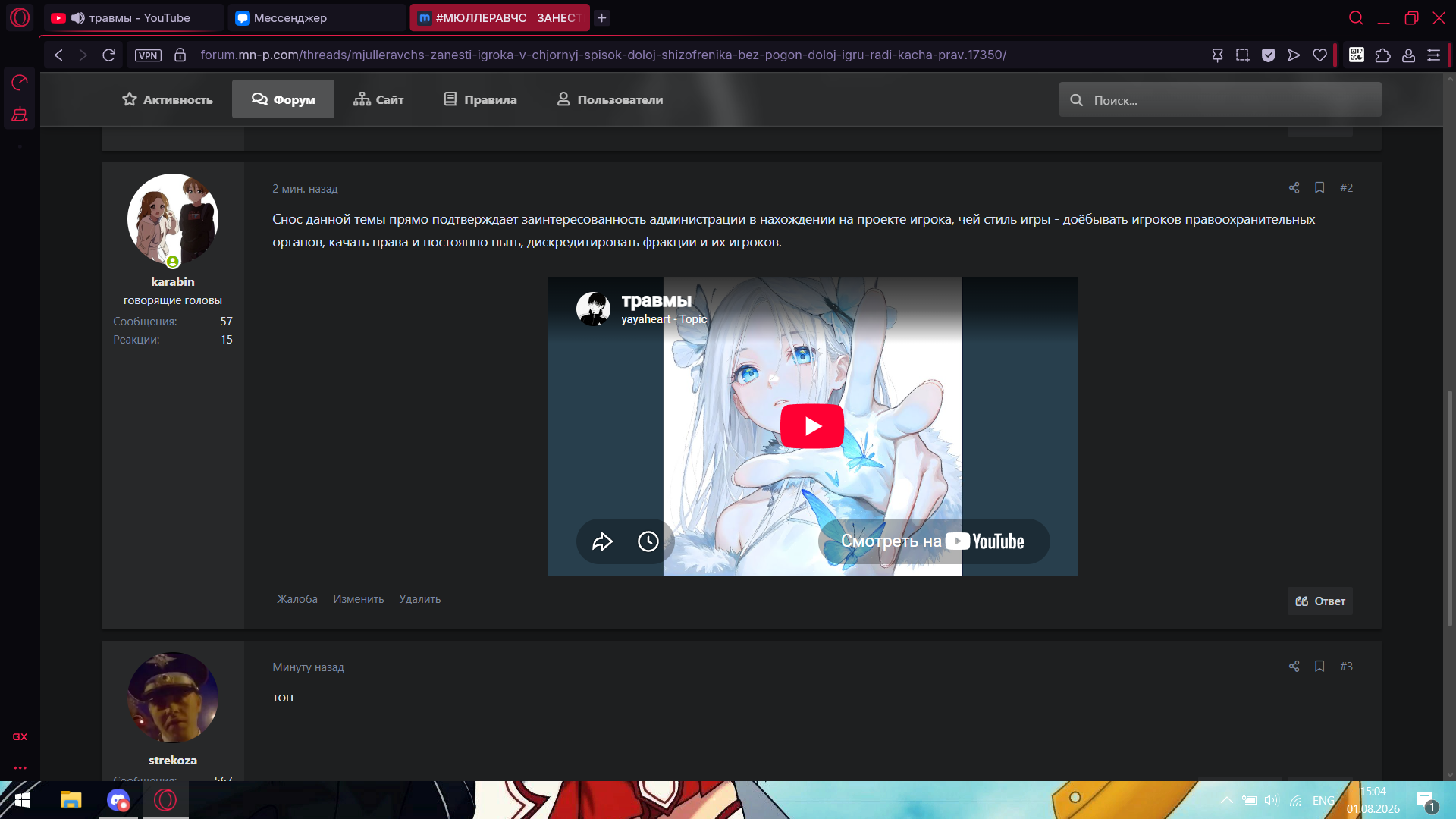Play the embedded YouTube video
The width and height of the screenshot is (1456, 819).
click(812, 426)
